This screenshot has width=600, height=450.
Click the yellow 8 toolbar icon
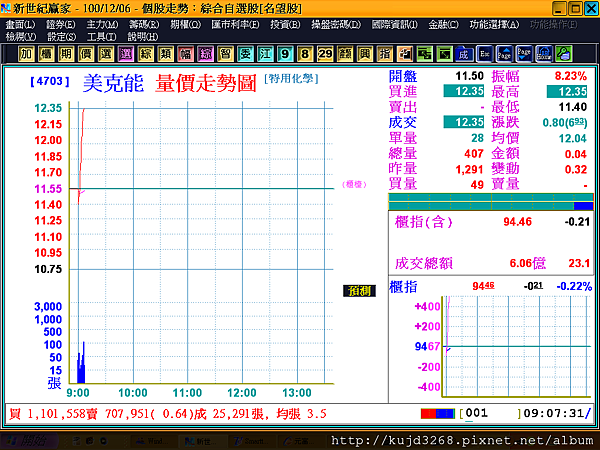pos(305,54)
